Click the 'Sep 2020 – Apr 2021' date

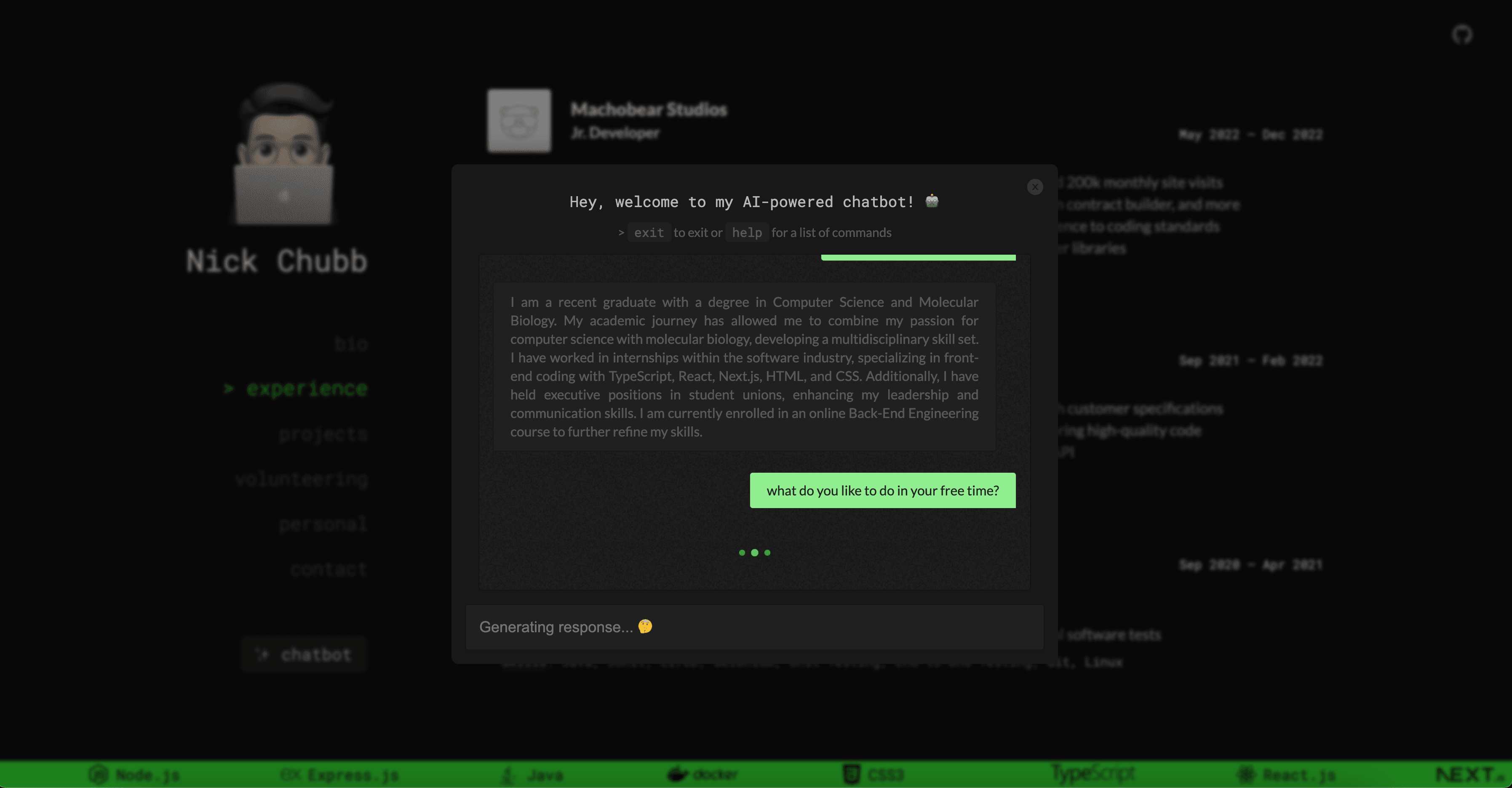tap(1251, 564)
